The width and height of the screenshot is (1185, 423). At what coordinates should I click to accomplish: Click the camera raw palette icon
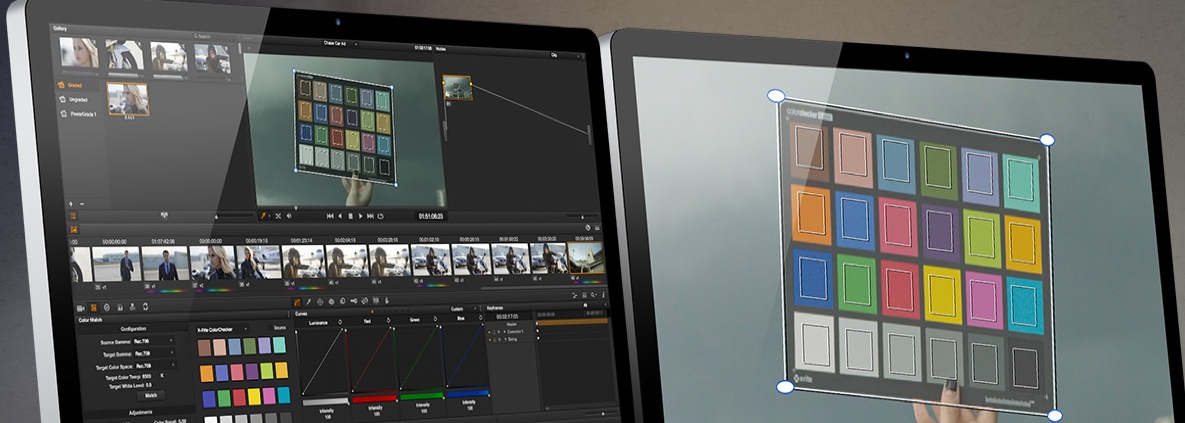[81, 306]
